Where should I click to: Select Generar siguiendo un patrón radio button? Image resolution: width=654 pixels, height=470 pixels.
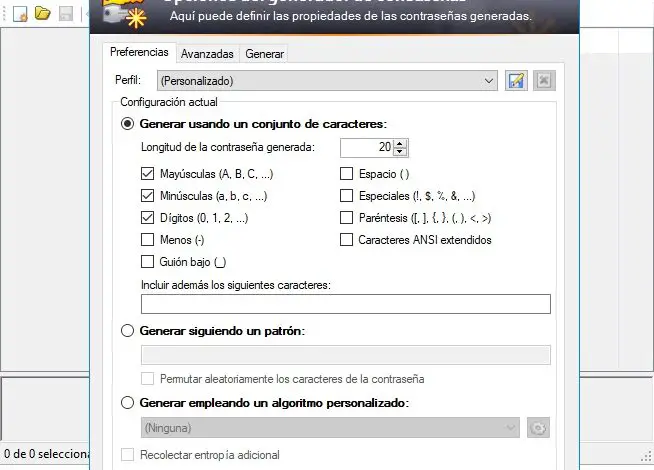[x=127, y=330]
